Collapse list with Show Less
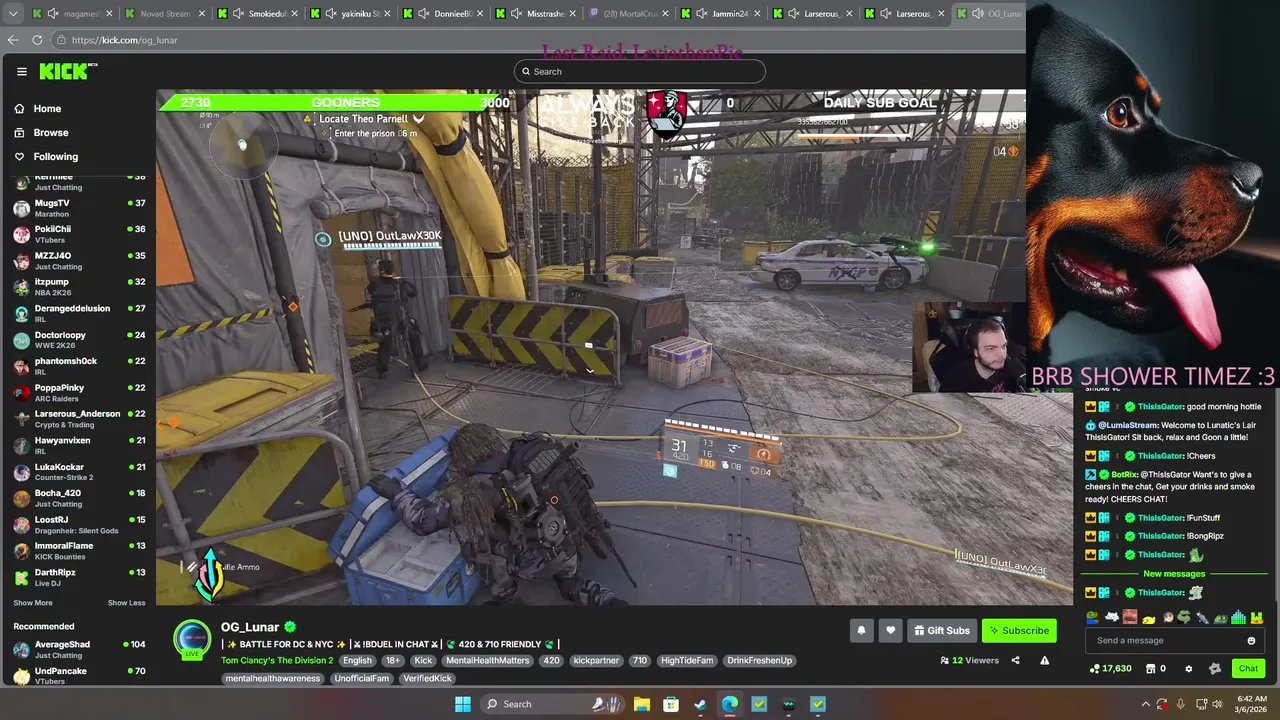1280x720 pixels. 126,603
